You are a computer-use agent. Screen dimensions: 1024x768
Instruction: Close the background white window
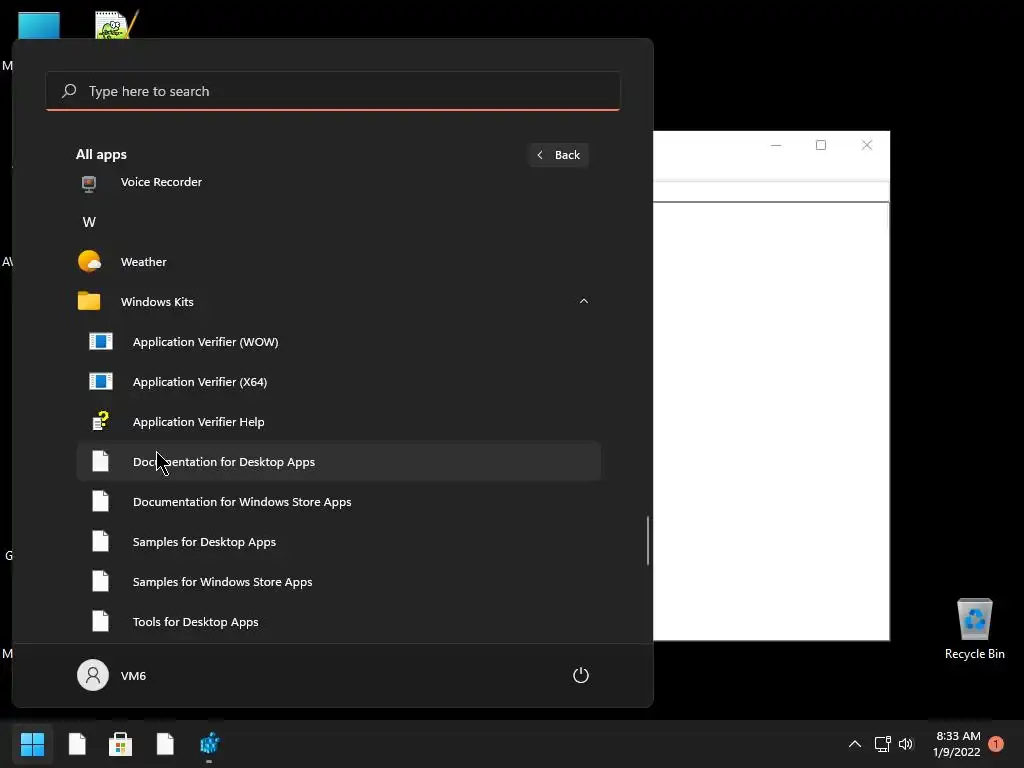[867, 145]
